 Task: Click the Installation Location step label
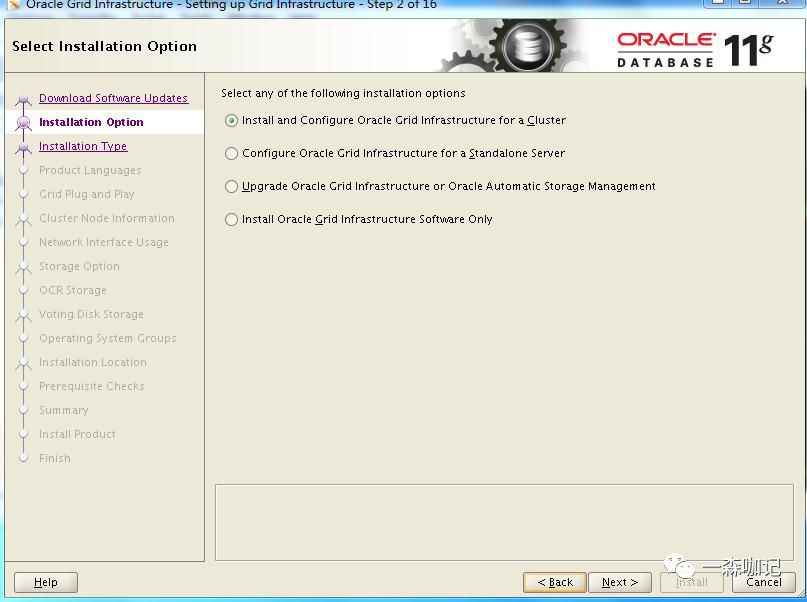[93, 362]
